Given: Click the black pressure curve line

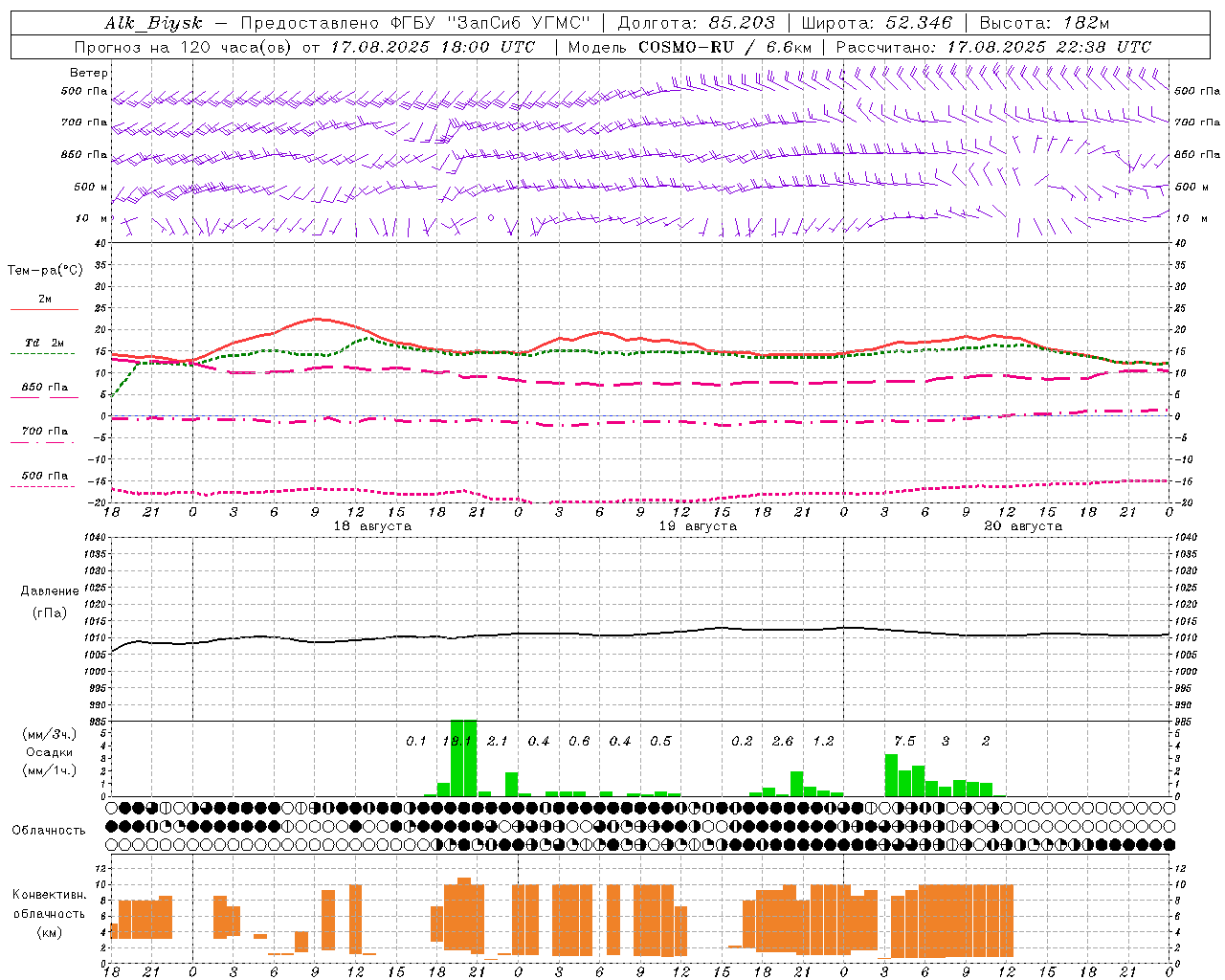Looking at the screenshot, I should 641,634.
